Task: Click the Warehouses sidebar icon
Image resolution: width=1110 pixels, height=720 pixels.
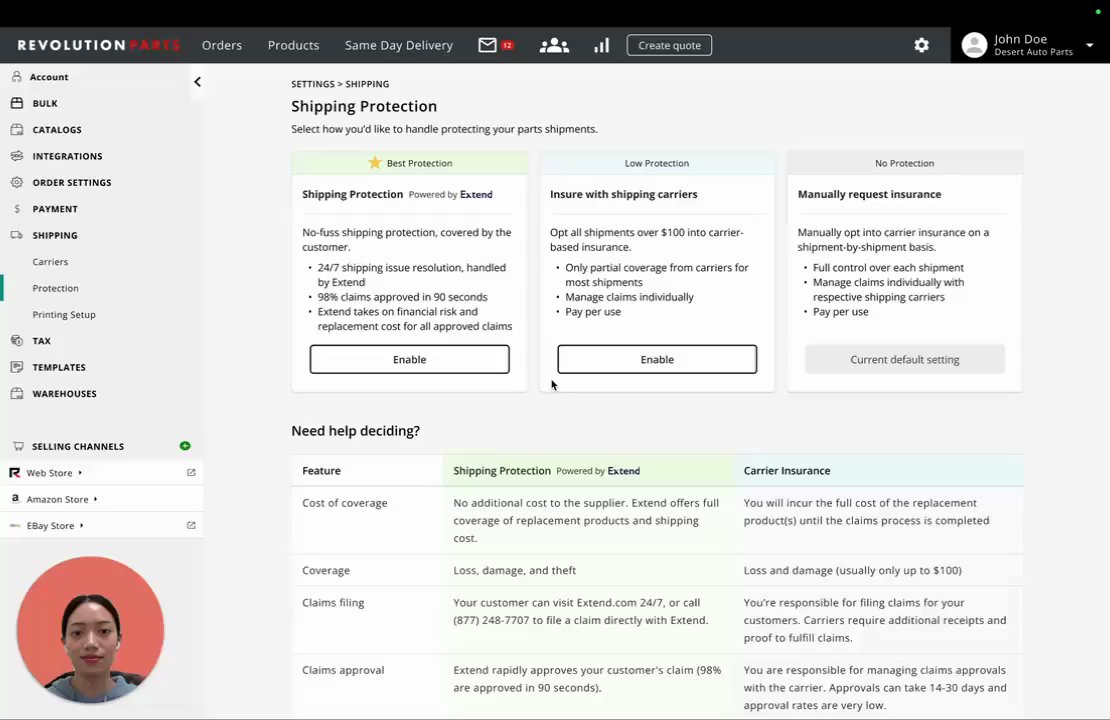Action: coord(17,394)
